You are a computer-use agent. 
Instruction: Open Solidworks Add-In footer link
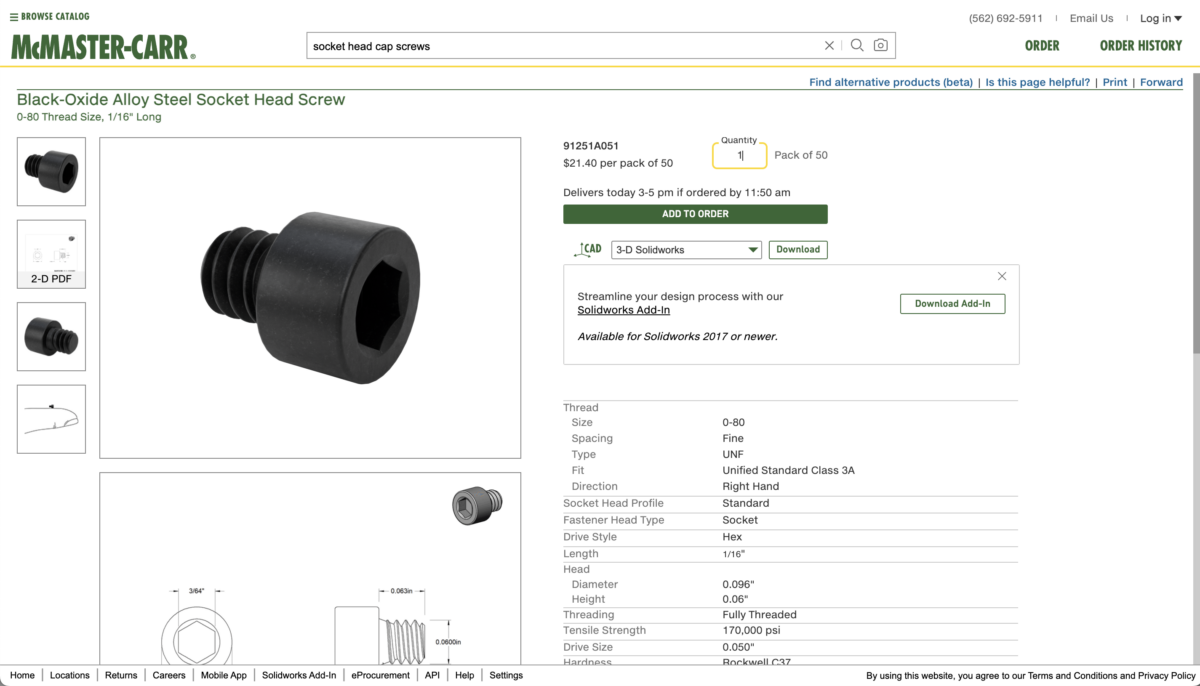[299, 675]
